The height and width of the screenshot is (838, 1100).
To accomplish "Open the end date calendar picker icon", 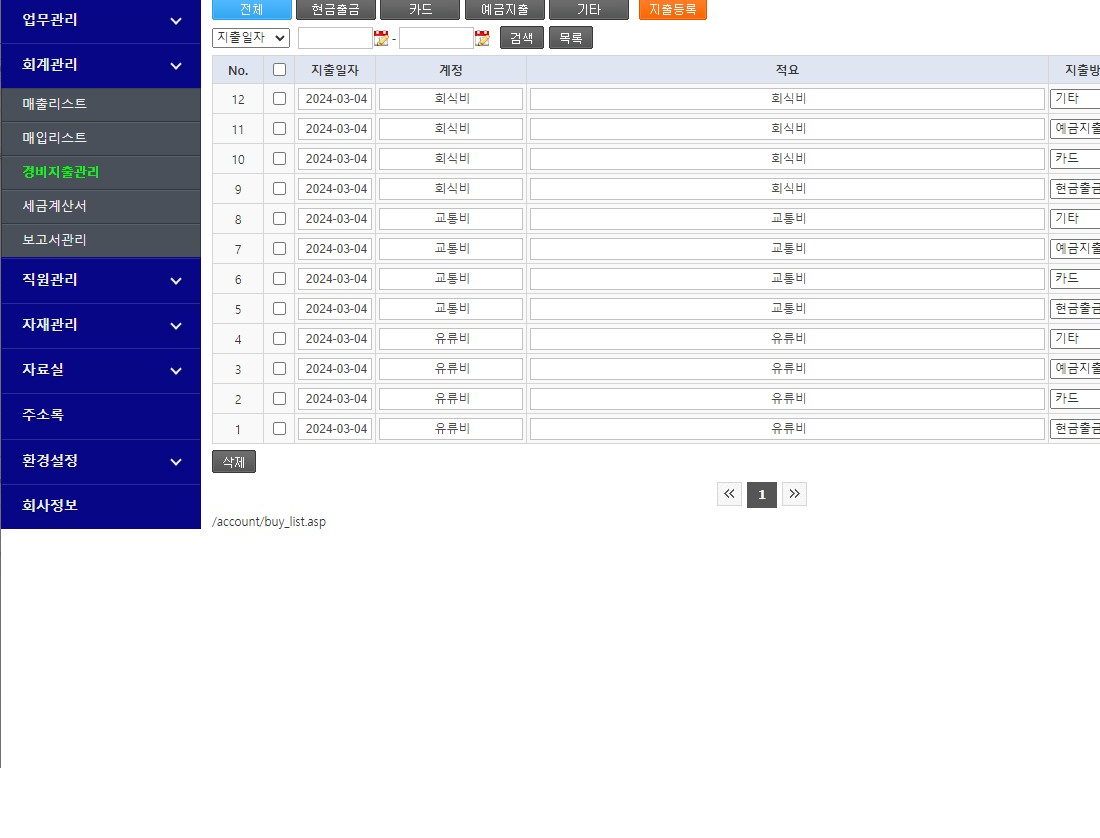I will click(x=482, y=38).
